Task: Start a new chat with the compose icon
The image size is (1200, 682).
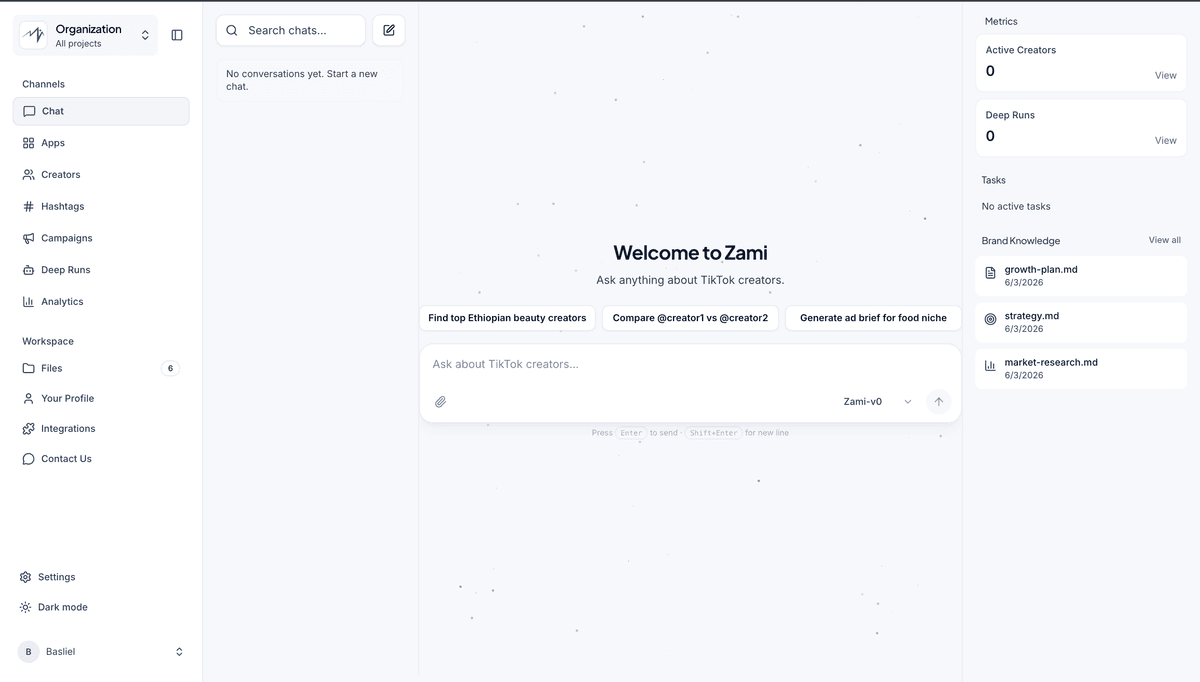Action: coord(389,30)
